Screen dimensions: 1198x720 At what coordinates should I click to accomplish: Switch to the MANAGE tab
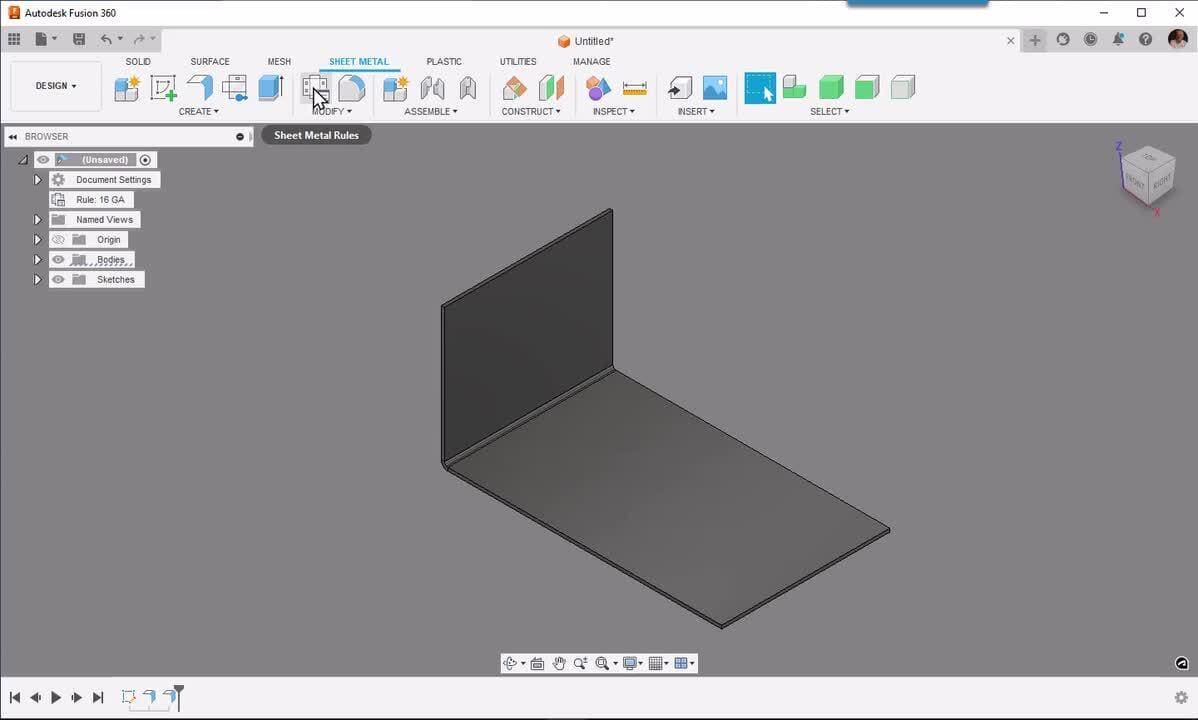click(x=591, y=61)
